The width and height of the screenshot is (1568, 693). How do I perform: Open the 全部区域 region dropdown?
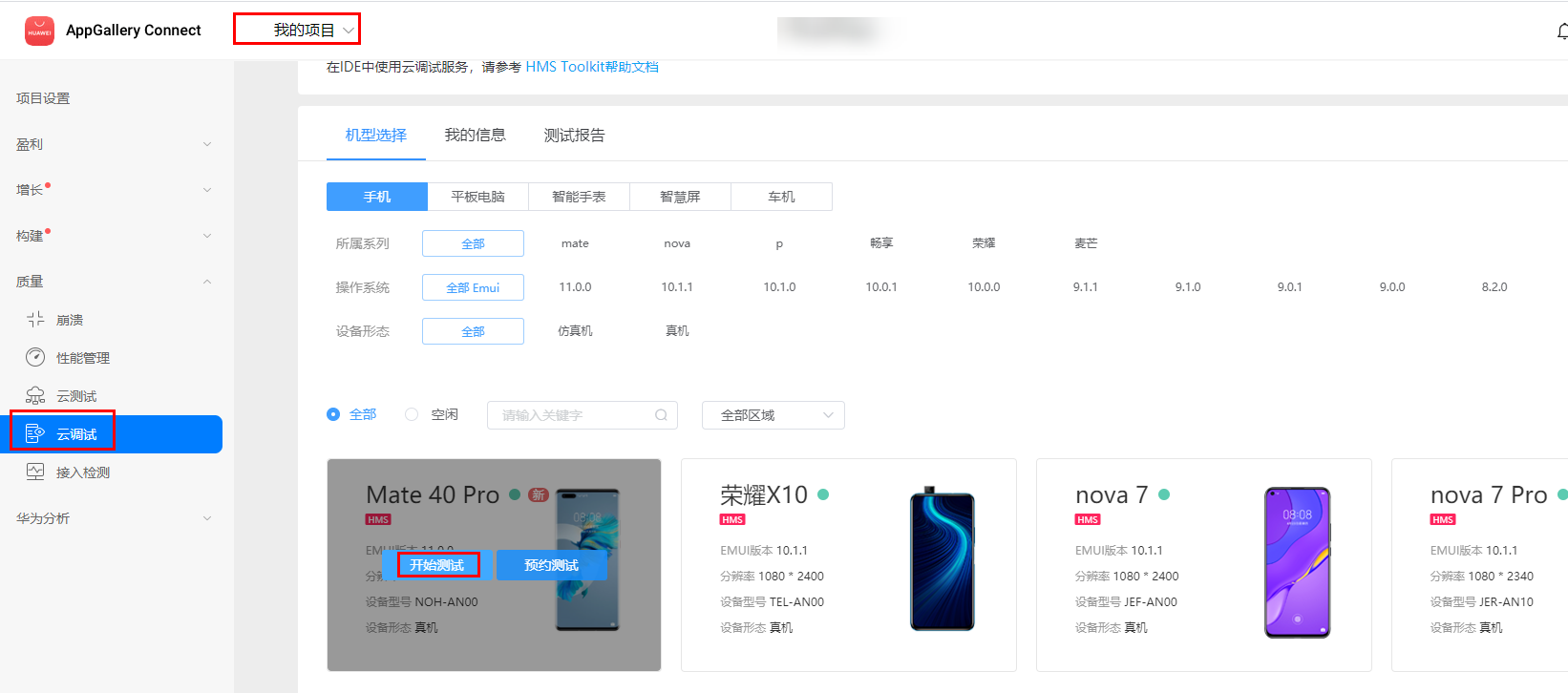[773, 415]
